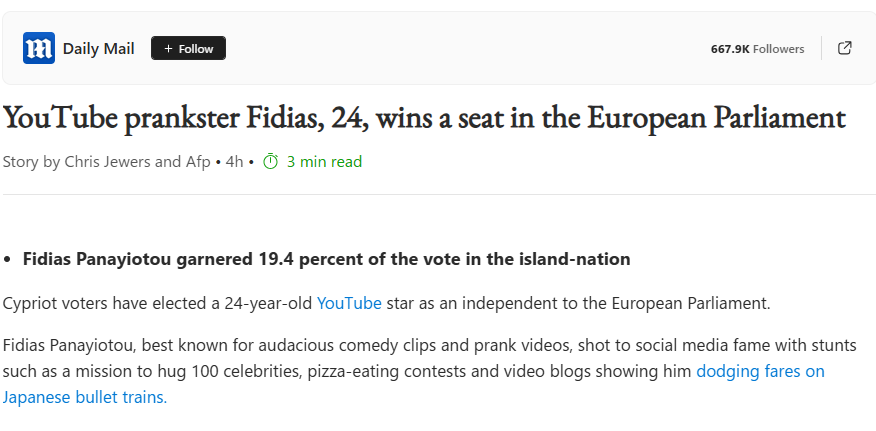The image size is (876, 431).
Task: Click the article headline about Fidias
Action: (x=424, y=118)
